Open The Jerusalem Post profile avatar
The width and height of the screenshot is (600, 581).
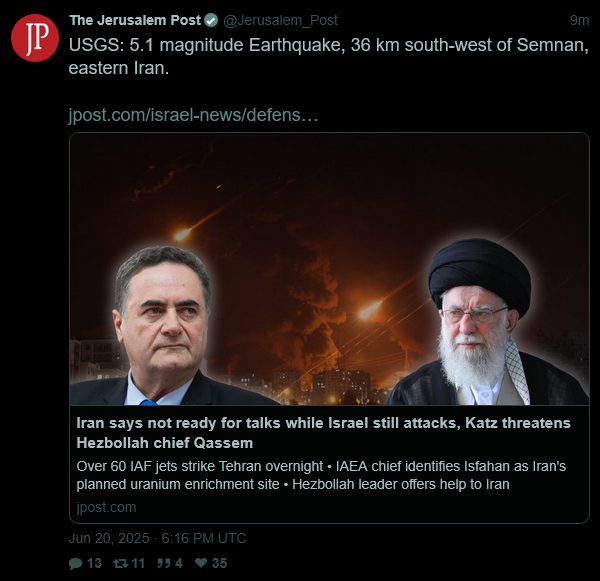(x=35, y=38)
